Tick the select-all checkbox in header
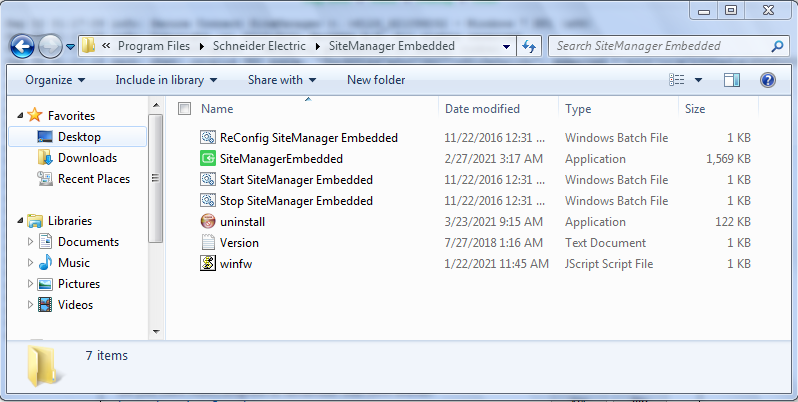The height and width of the screenshot is (402, 798). [184, 108]
